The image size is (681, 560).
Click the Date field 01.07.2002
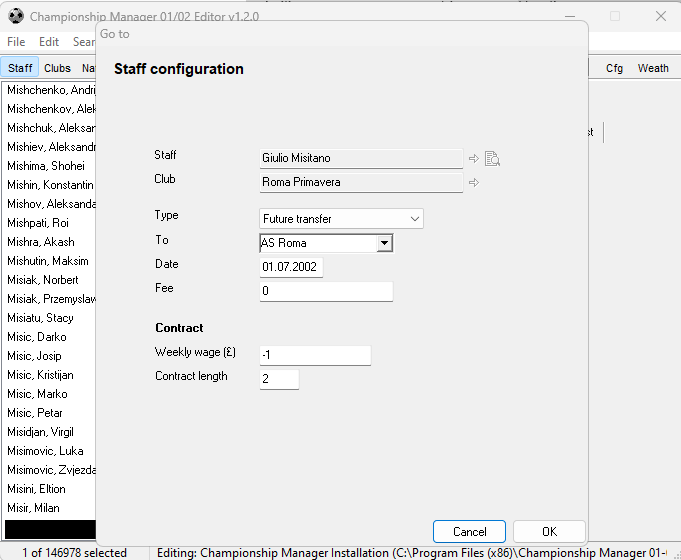tap(291, 267)
